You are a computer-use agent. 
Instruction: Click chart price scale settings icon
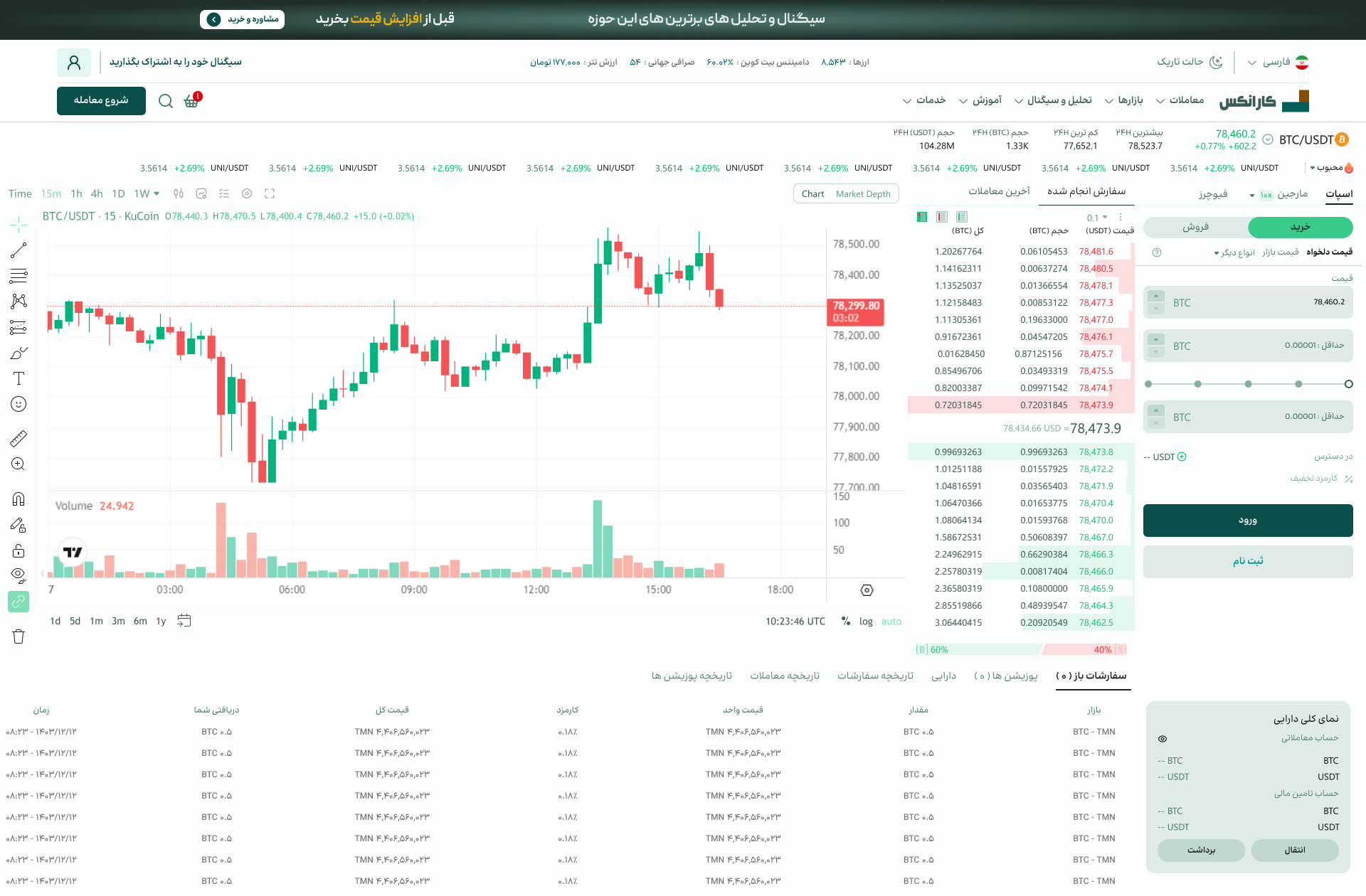coord(867,590)
